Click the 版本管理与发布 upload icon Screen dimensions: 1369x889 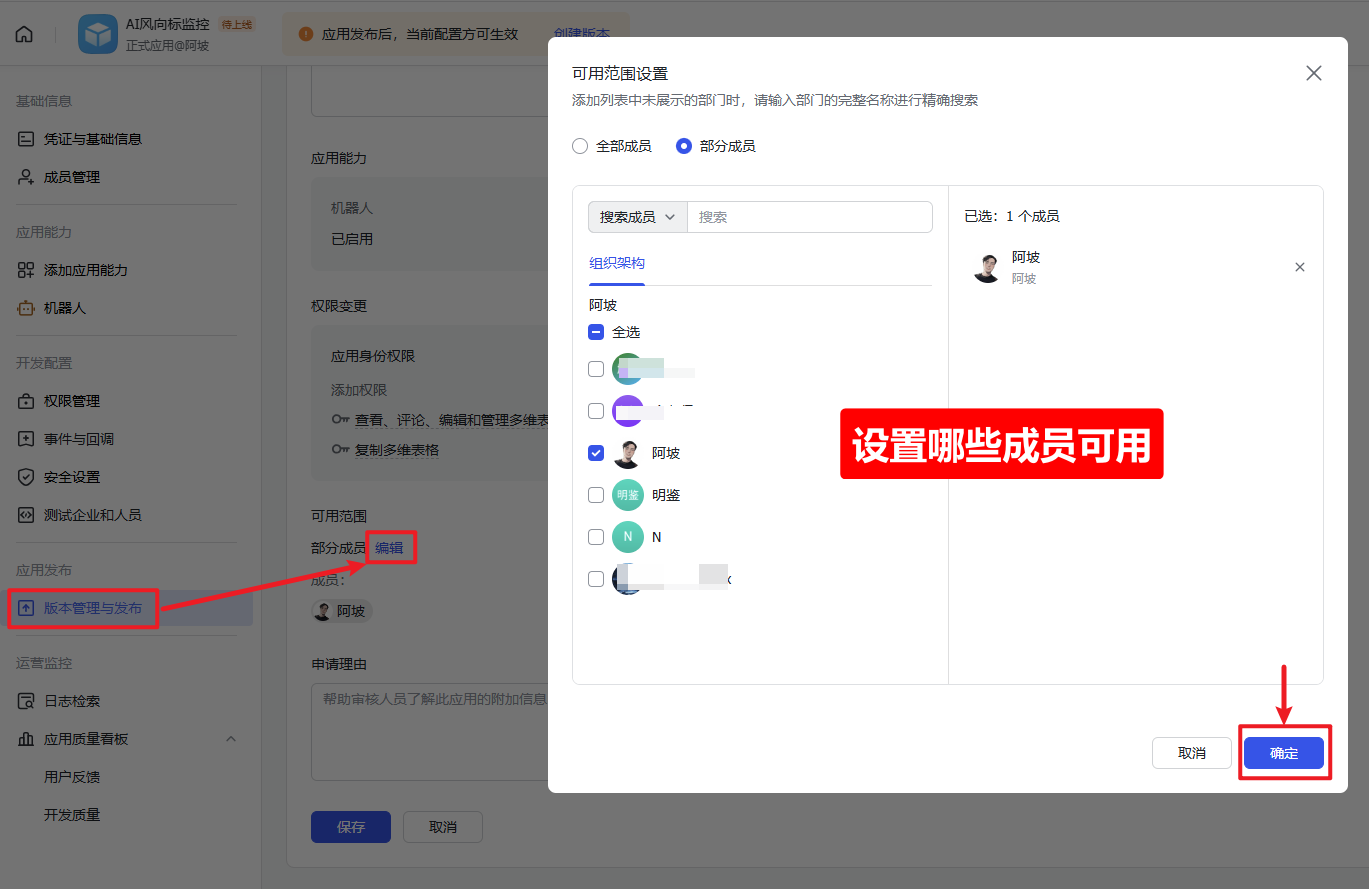pos(26,608)
